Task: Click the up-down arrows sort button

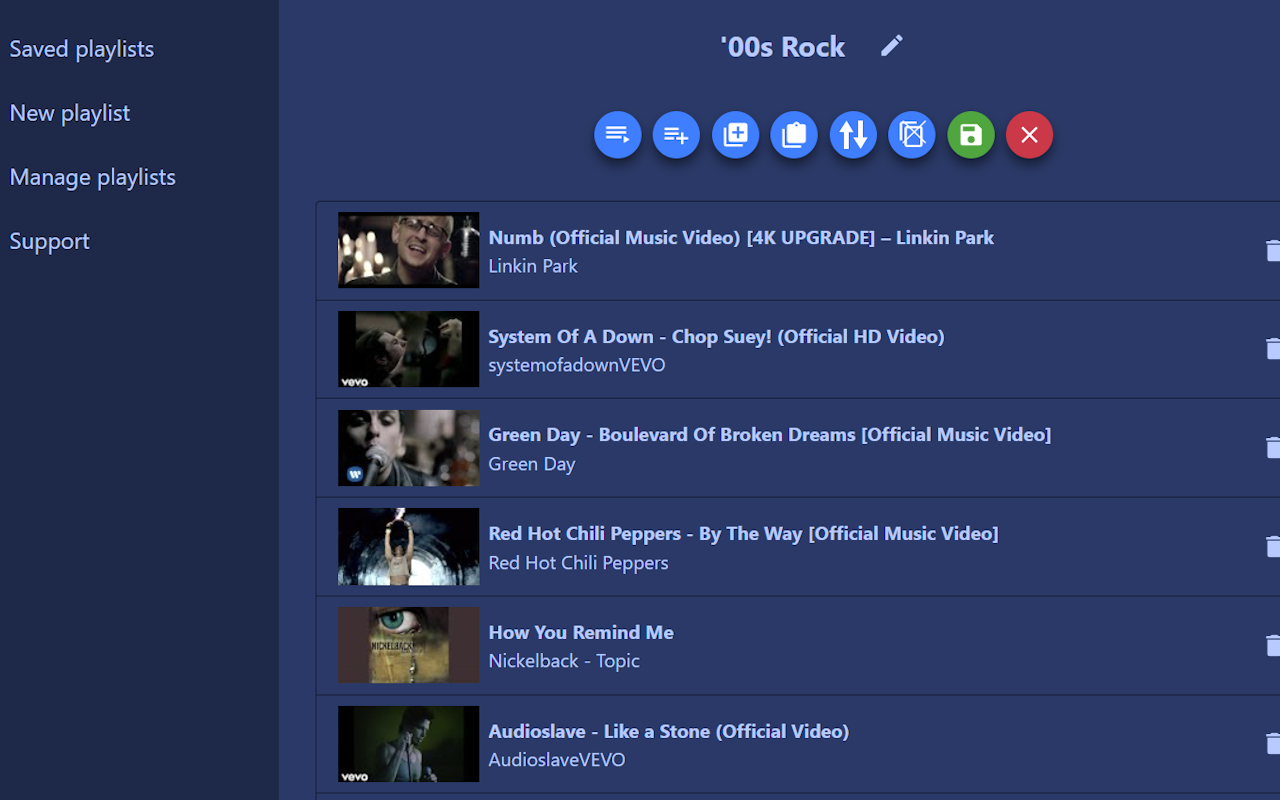Action: pos(853,135)
